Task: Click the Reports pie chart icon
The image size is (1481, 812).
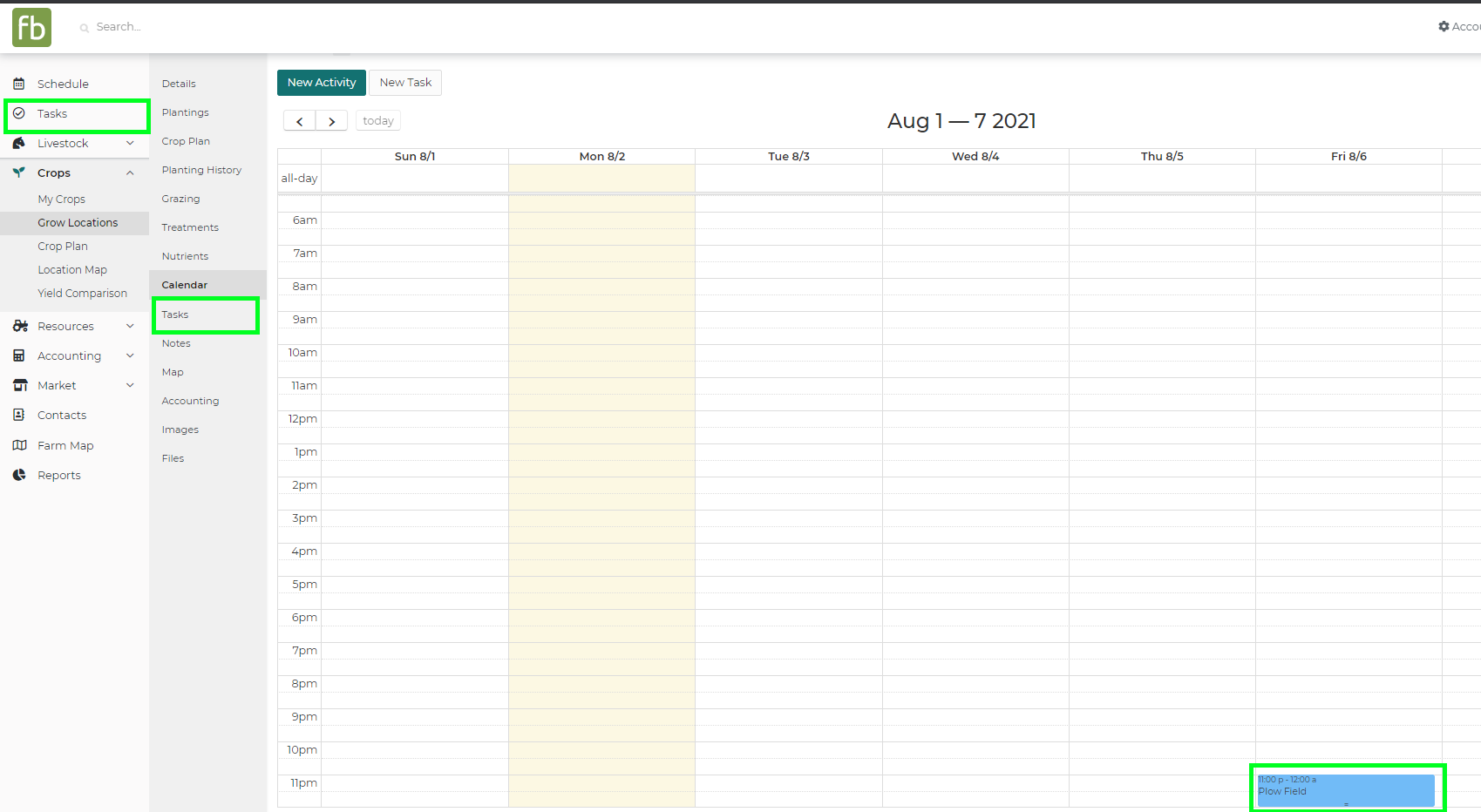Action: click(19, 475)
